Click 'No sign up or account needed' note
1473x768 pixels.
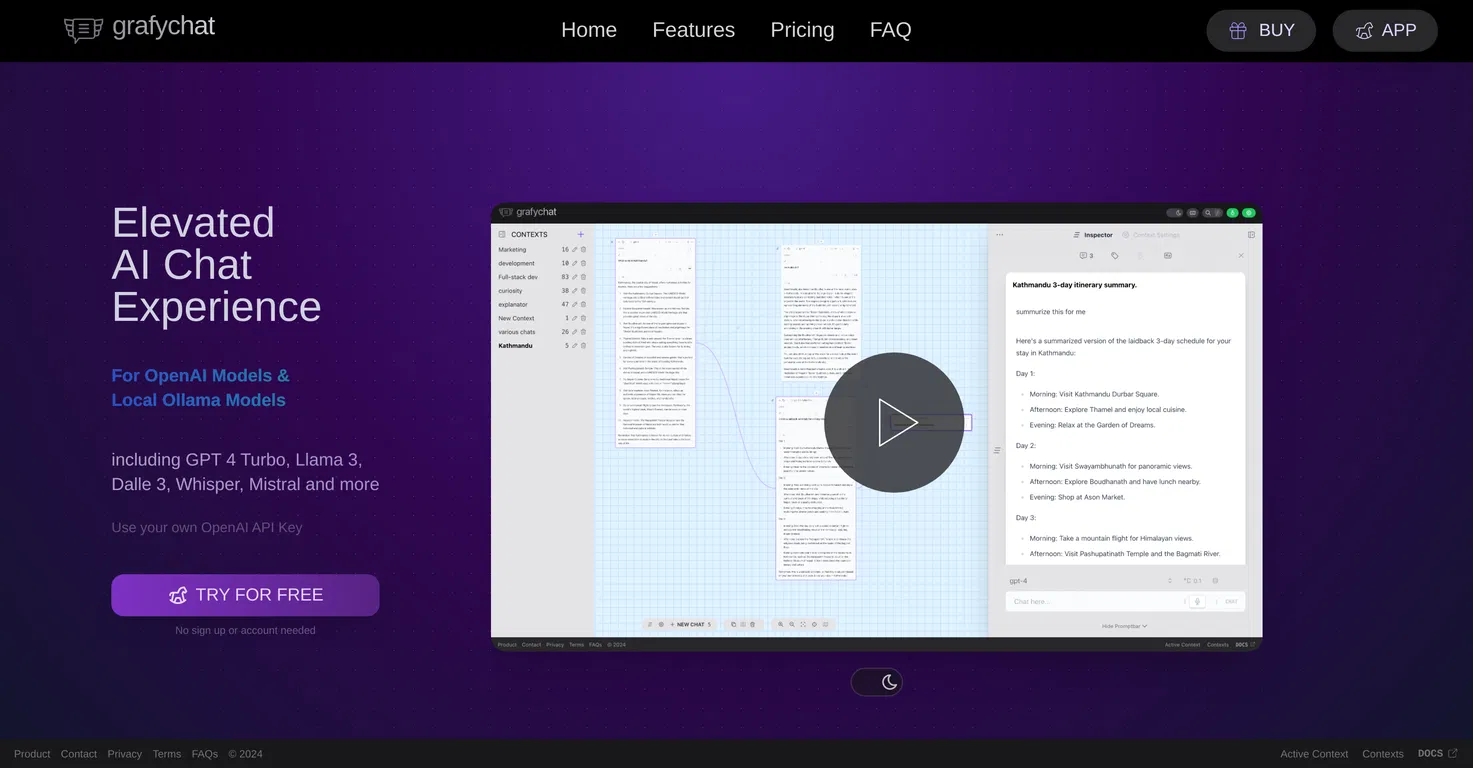pos(245,630)
